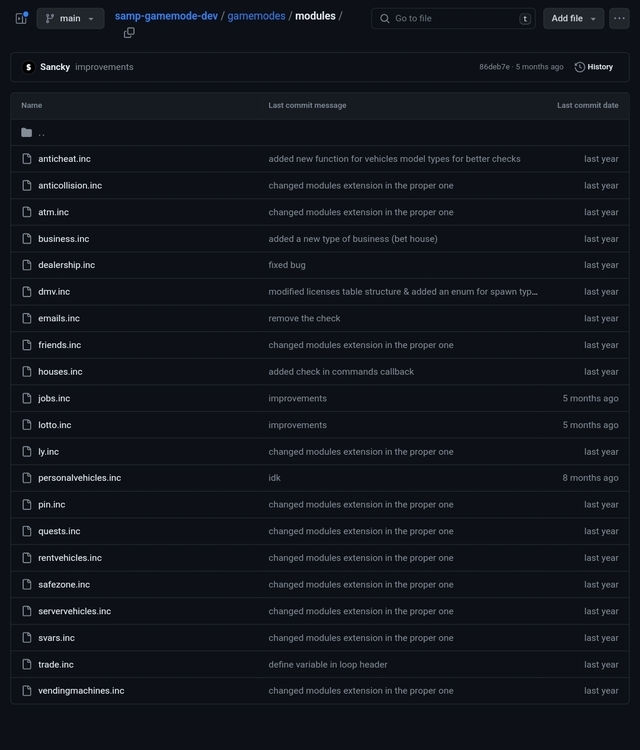This screenshot has height=750, width=640.
Task: Click the file icon next to personalvehicles.inc
Action: click(27, 478)
